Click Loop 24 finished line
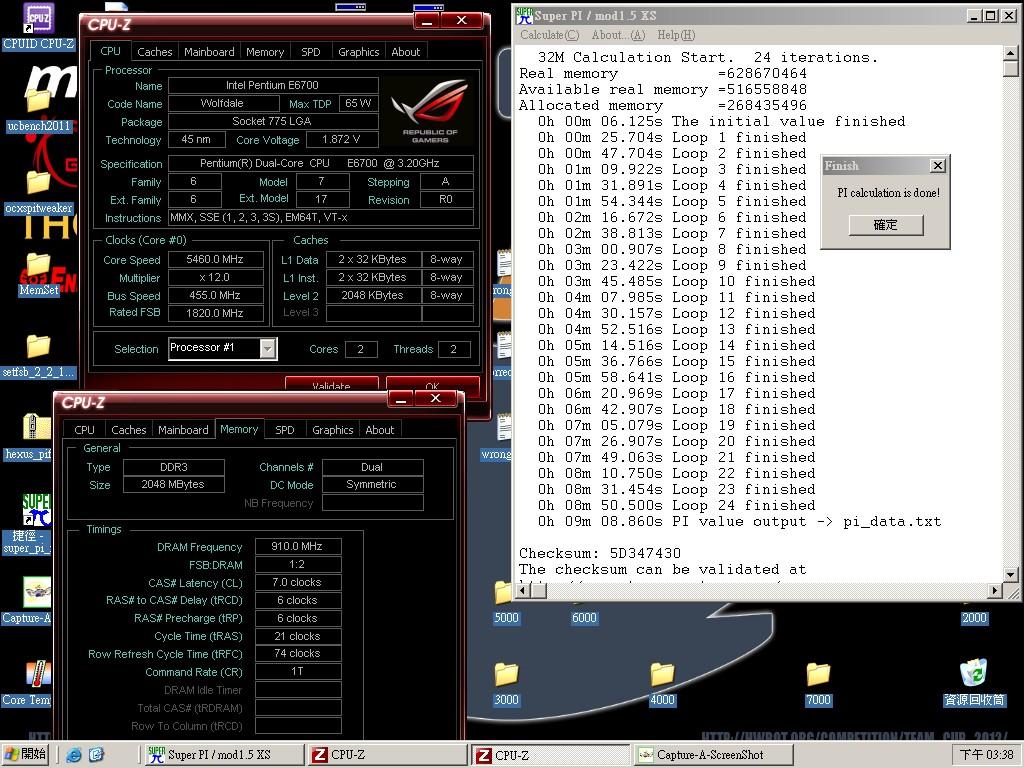 point(677,505)
